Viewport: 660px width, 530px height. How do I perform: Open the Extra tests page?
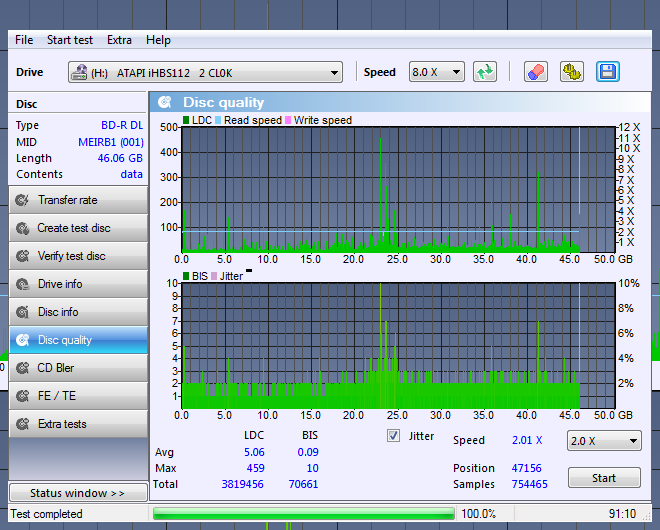pyautogui.click(x=78, y=424)
